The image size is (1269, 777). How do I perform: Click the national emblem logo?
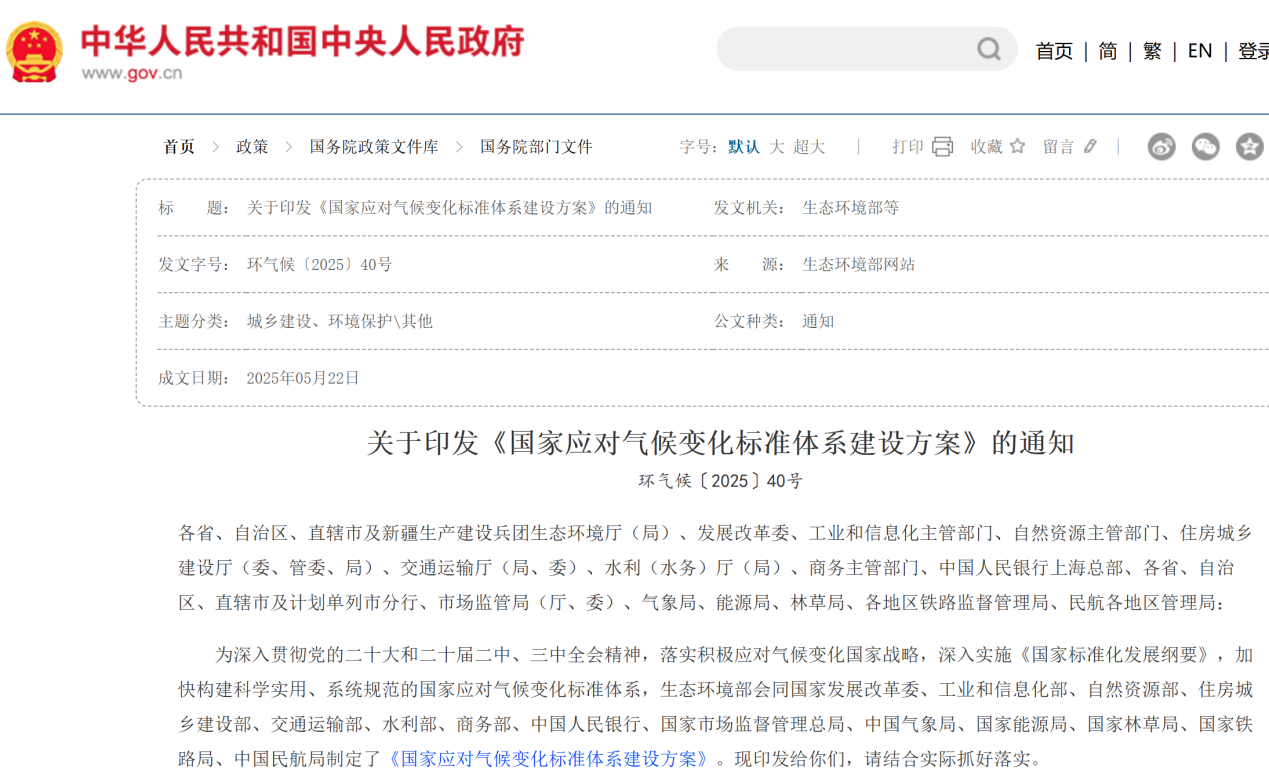35,51
